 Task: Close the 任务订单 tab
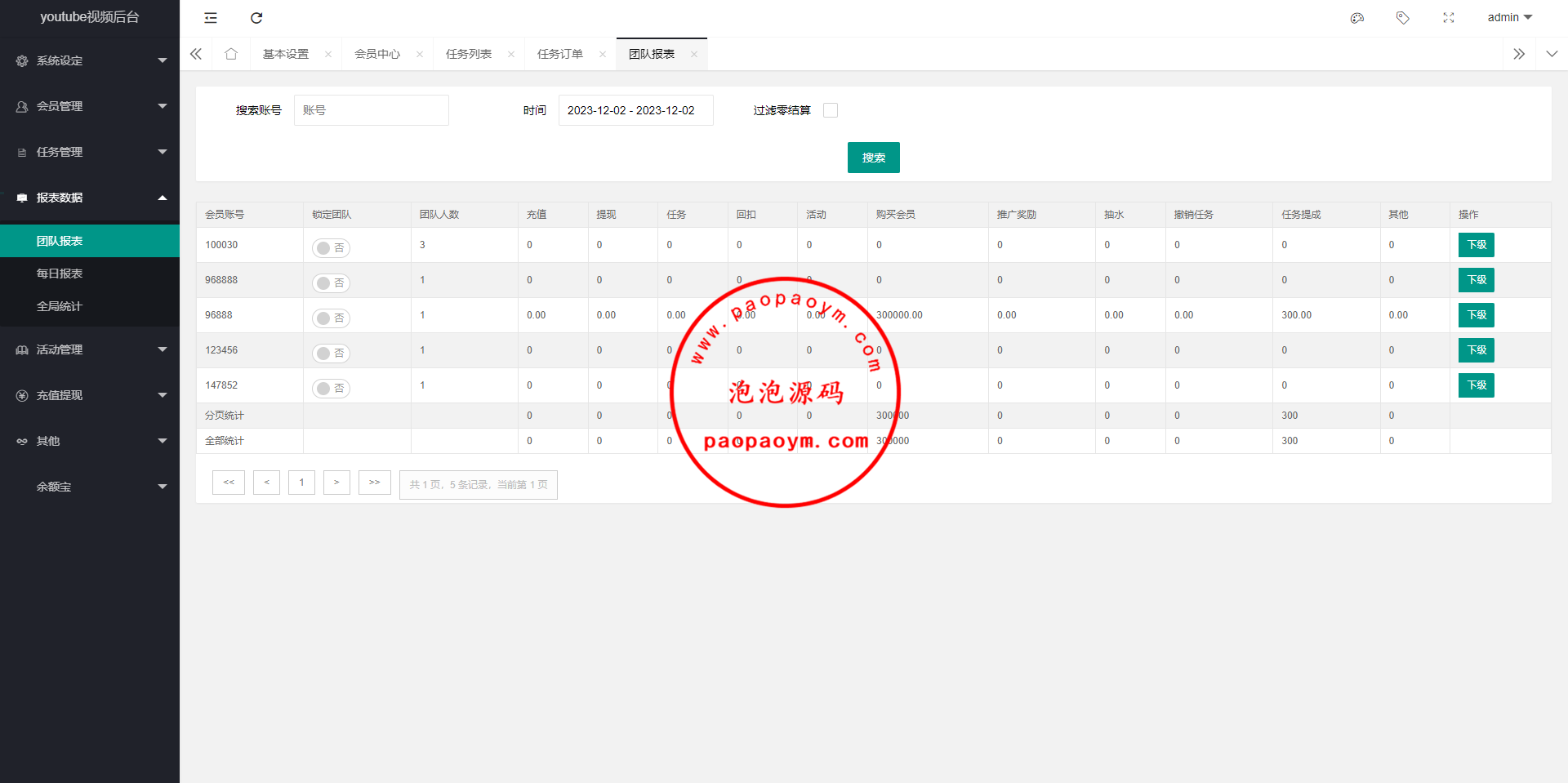[x=603, y=55]
